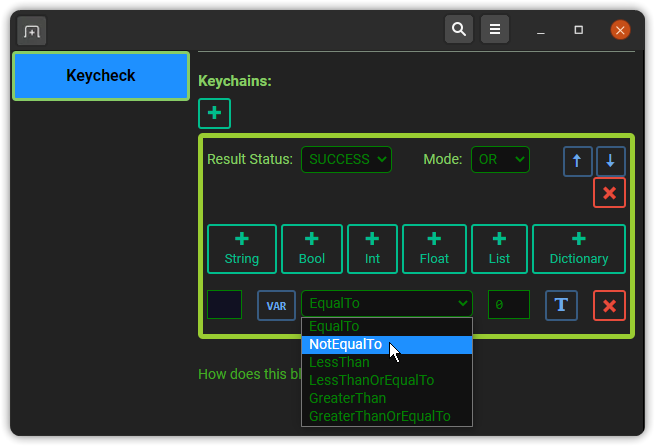
Task: Choose GreaterThanOrEqualTo option
Action: pyautogui.click(x=387, y=416)
